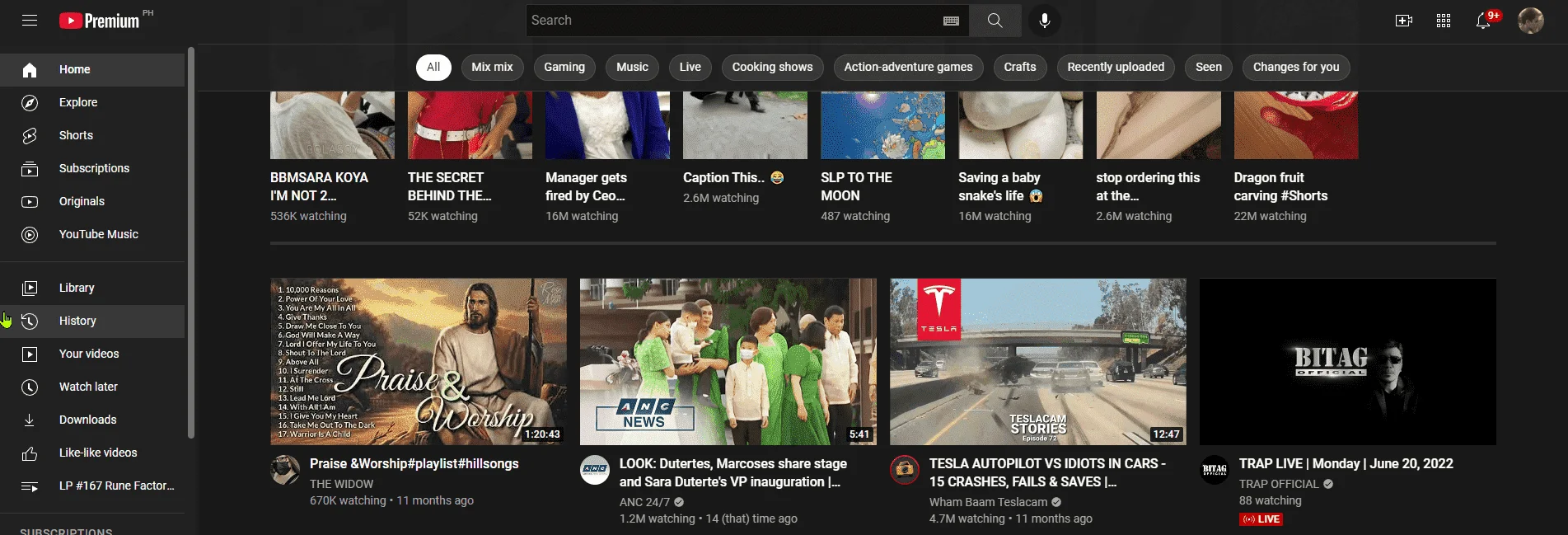Select the Recently uploaded chip
Screen dimensions: 1568x535
(1116, 67)
